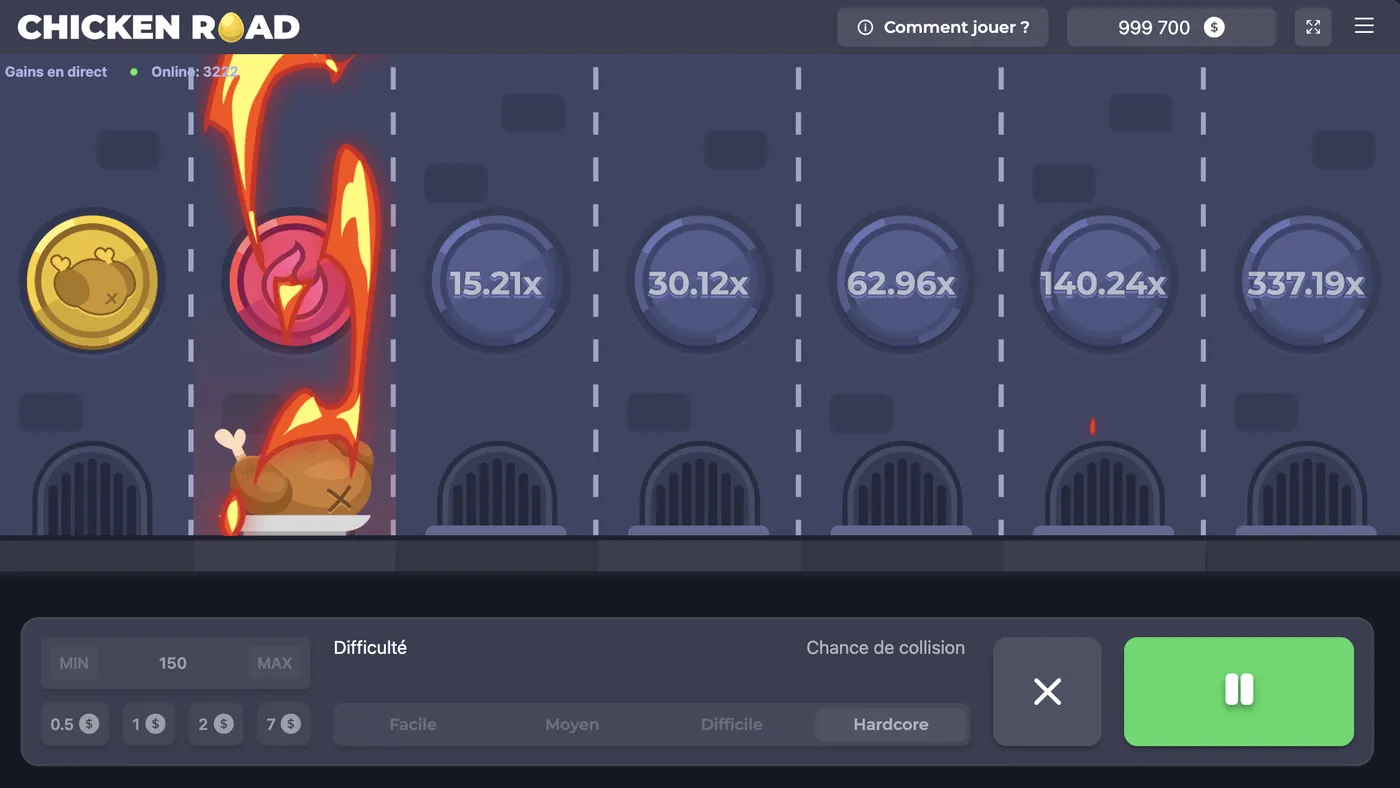The image size is (1400, 788).
Task: Click the green pause cashout button
Action: 1239,692
